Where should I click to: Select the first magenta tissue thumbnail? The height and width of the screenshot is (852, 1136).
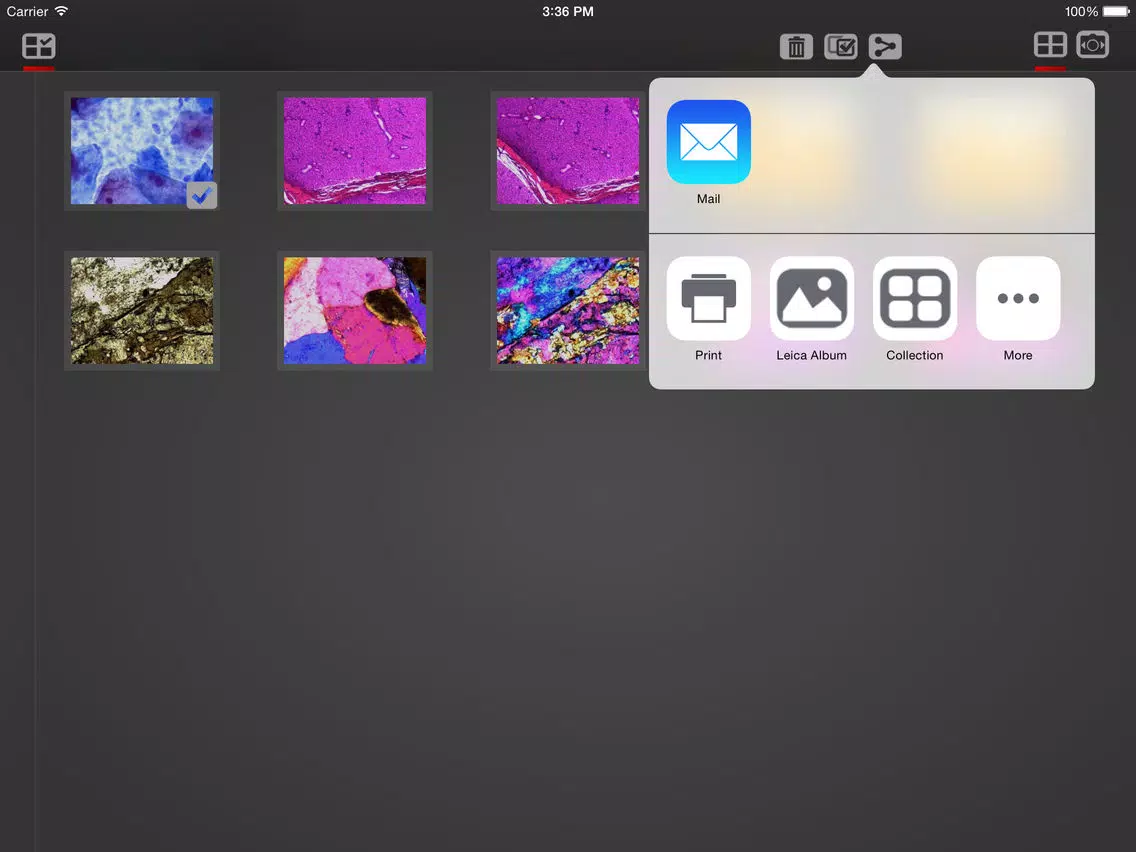[355, 151]
